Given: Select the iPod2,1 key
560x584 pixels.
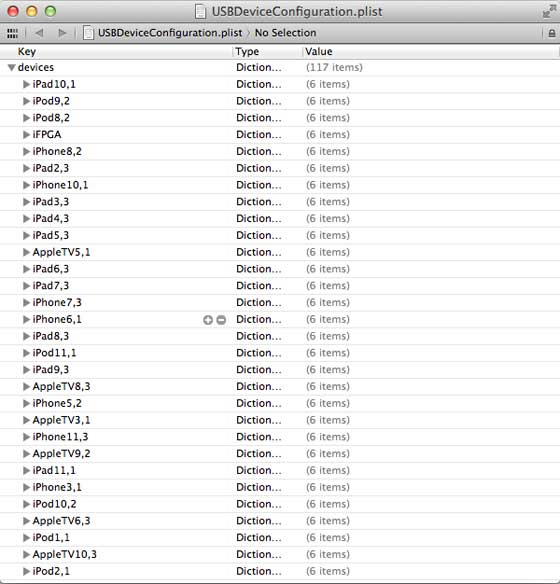Looking at the screenshot, I should [x=51, y=571].
